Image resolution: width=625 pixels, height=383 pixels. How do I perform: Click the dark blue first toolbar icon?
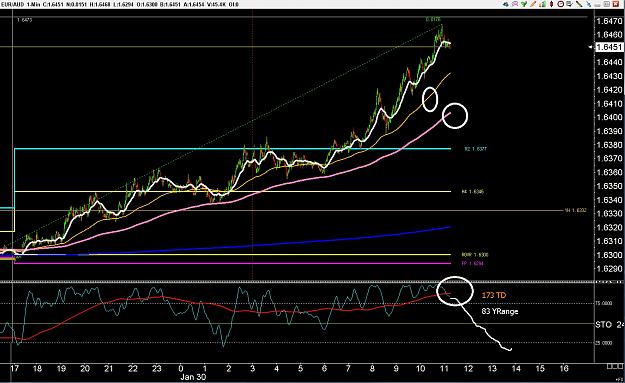[506, 4]
